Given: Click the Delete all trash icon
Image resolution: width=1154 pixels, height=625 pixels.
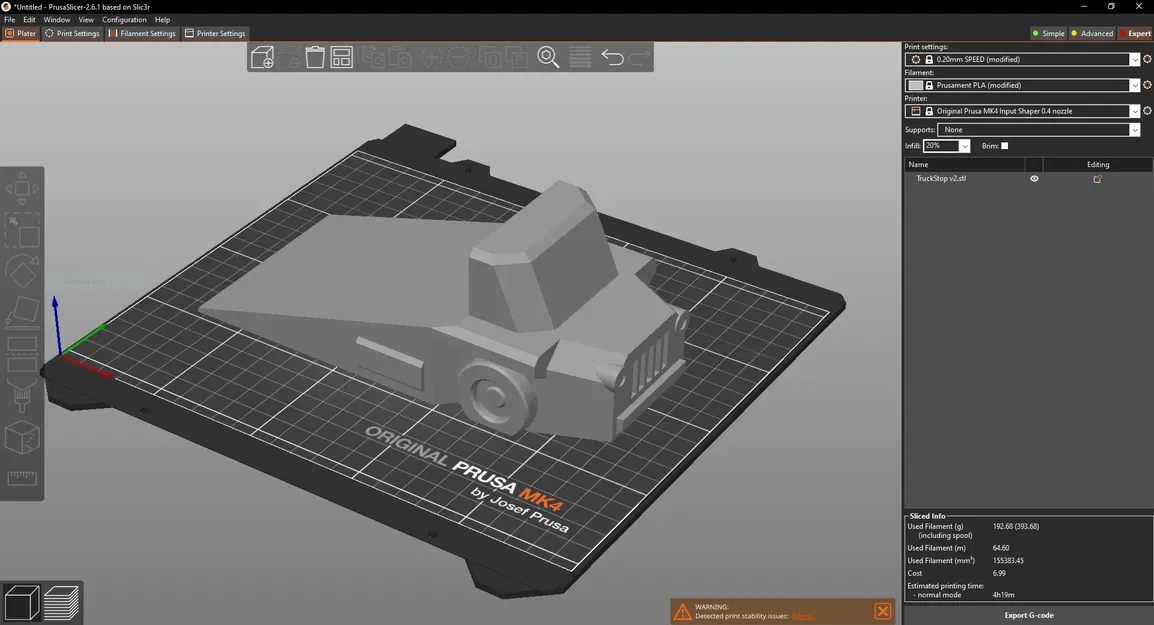Looking at the screenshot, I should pyautogui.click(x=315, y=57).
